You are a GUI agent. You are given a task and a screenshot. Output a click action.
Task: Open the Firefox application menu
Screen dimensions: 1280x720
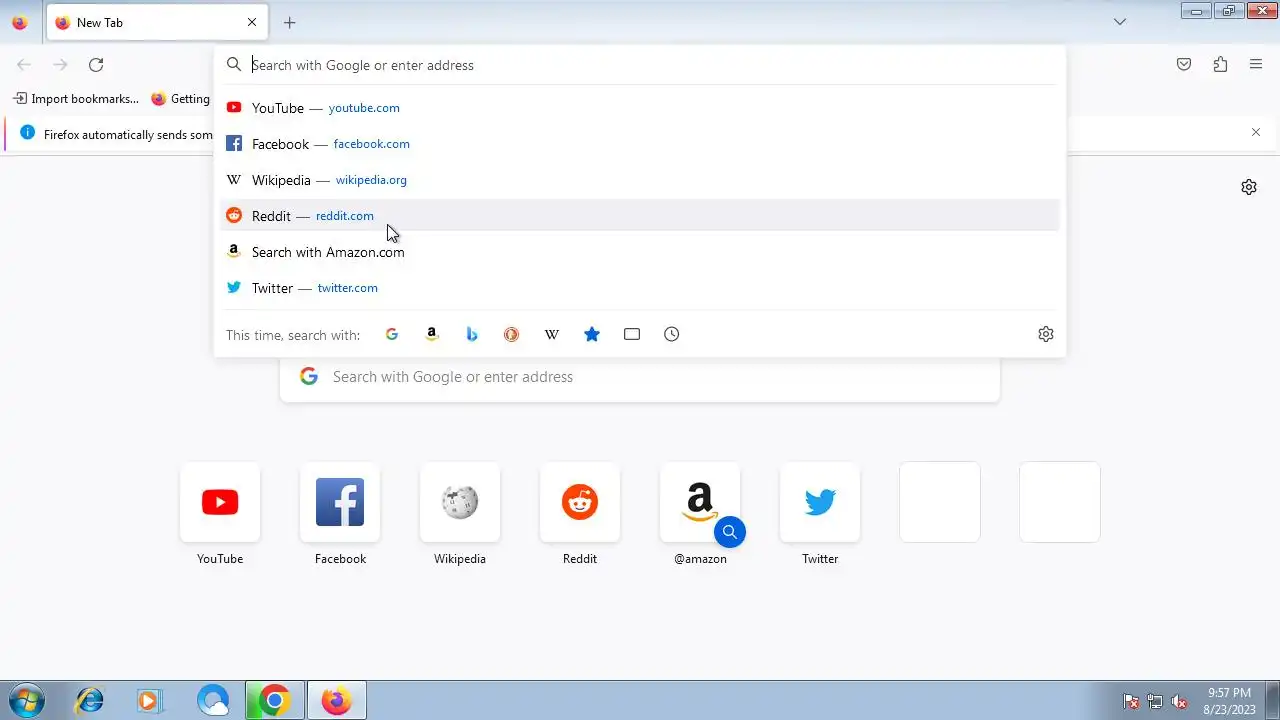pos(1256,65)
